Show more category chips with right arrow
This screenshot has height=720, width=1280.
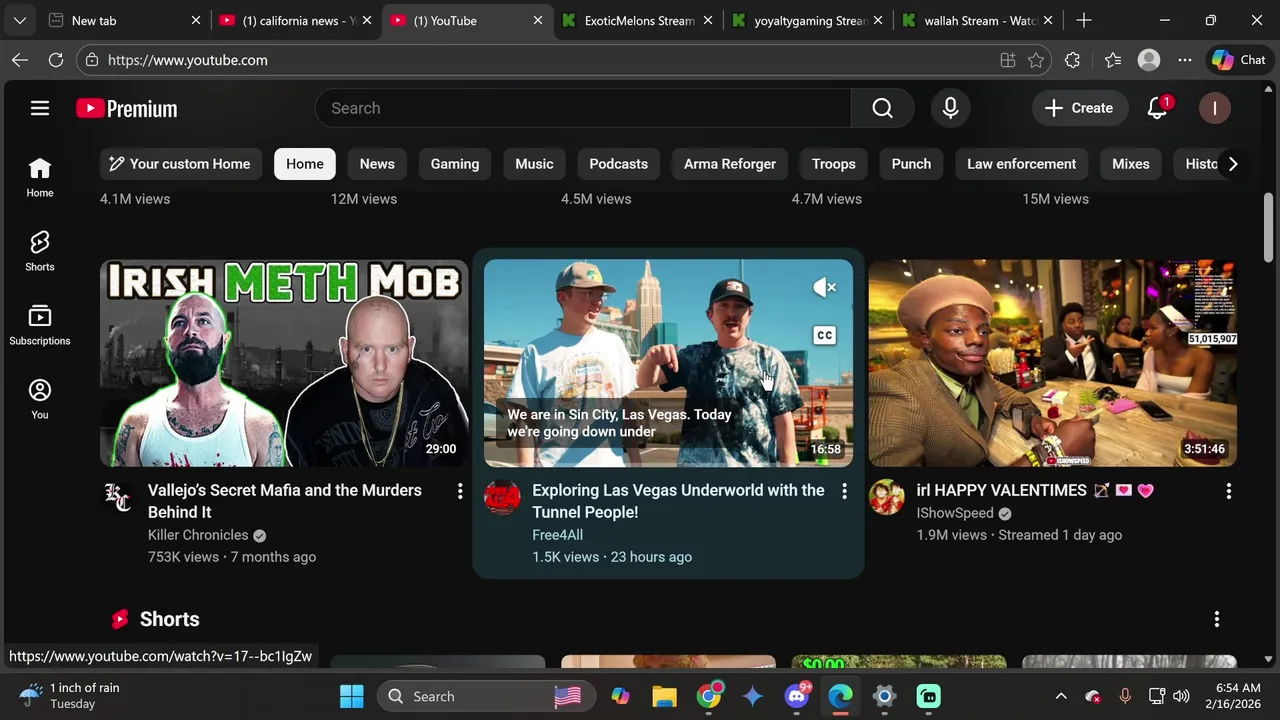click(1233, 164)
